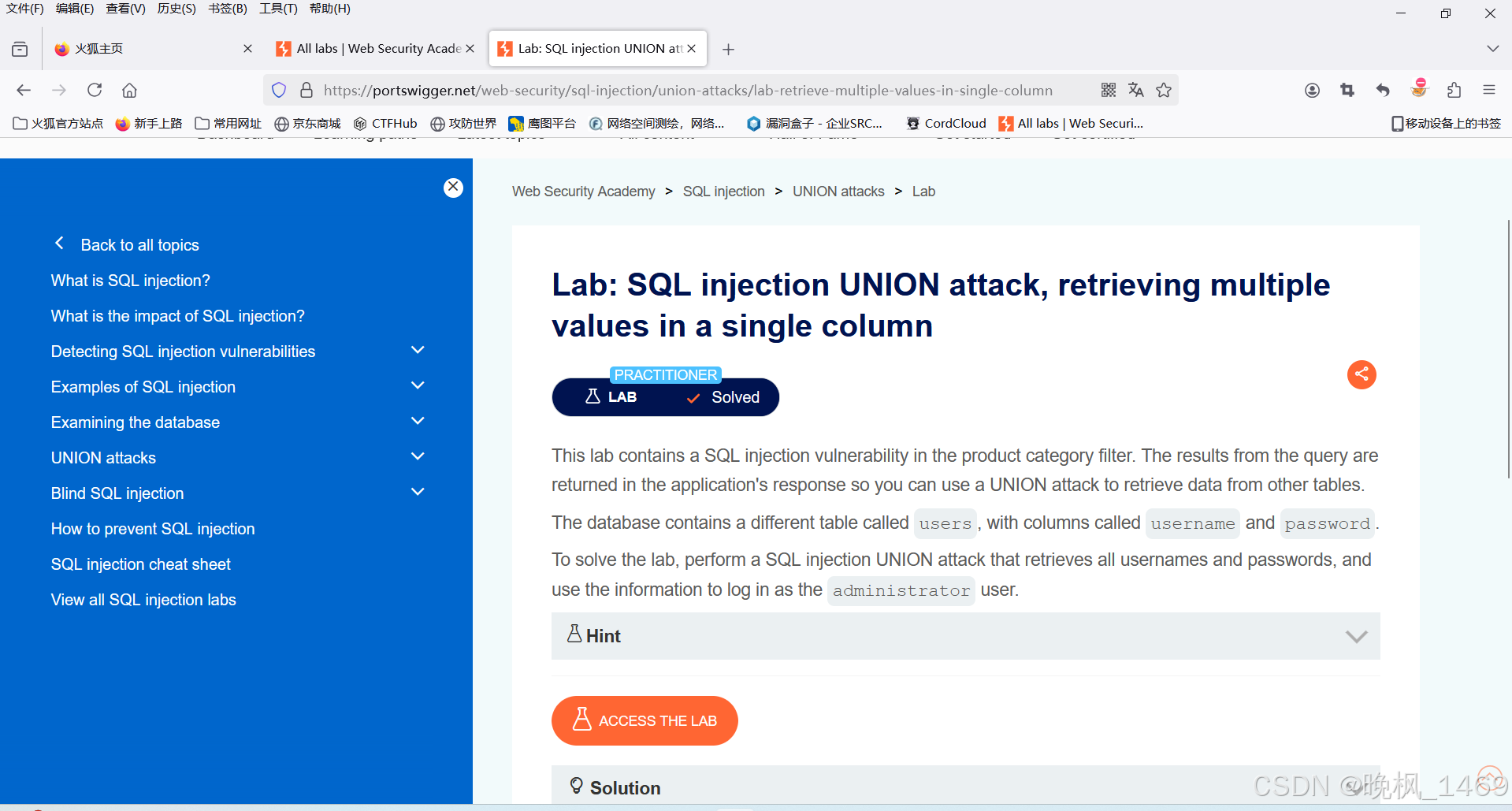Open the QR code generator icon in address bar
The height and width of the screenshot is (811, 1512).
point(1107,90)
